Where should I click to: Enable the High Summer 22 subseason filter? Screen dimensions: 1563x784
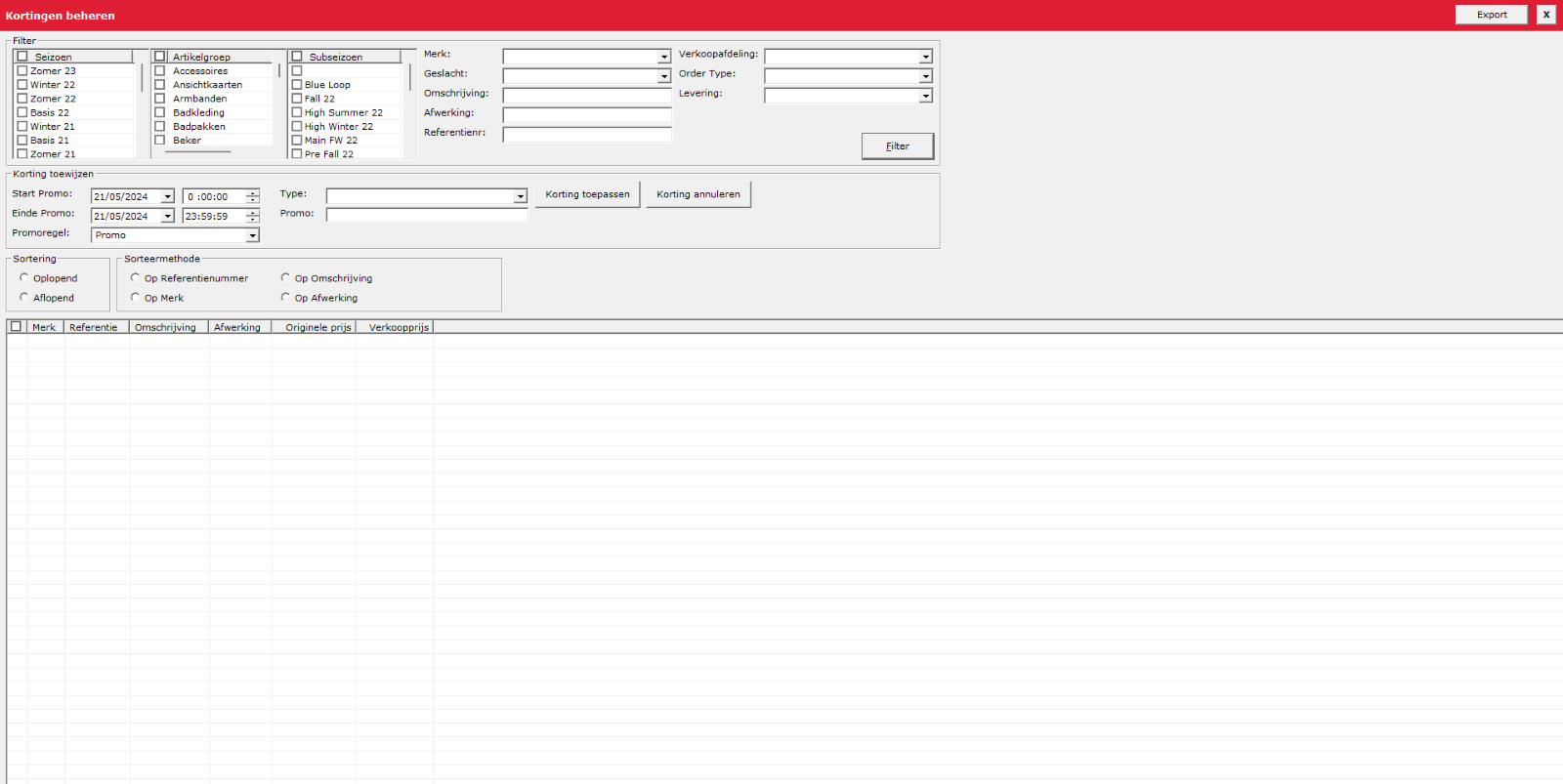297,112
